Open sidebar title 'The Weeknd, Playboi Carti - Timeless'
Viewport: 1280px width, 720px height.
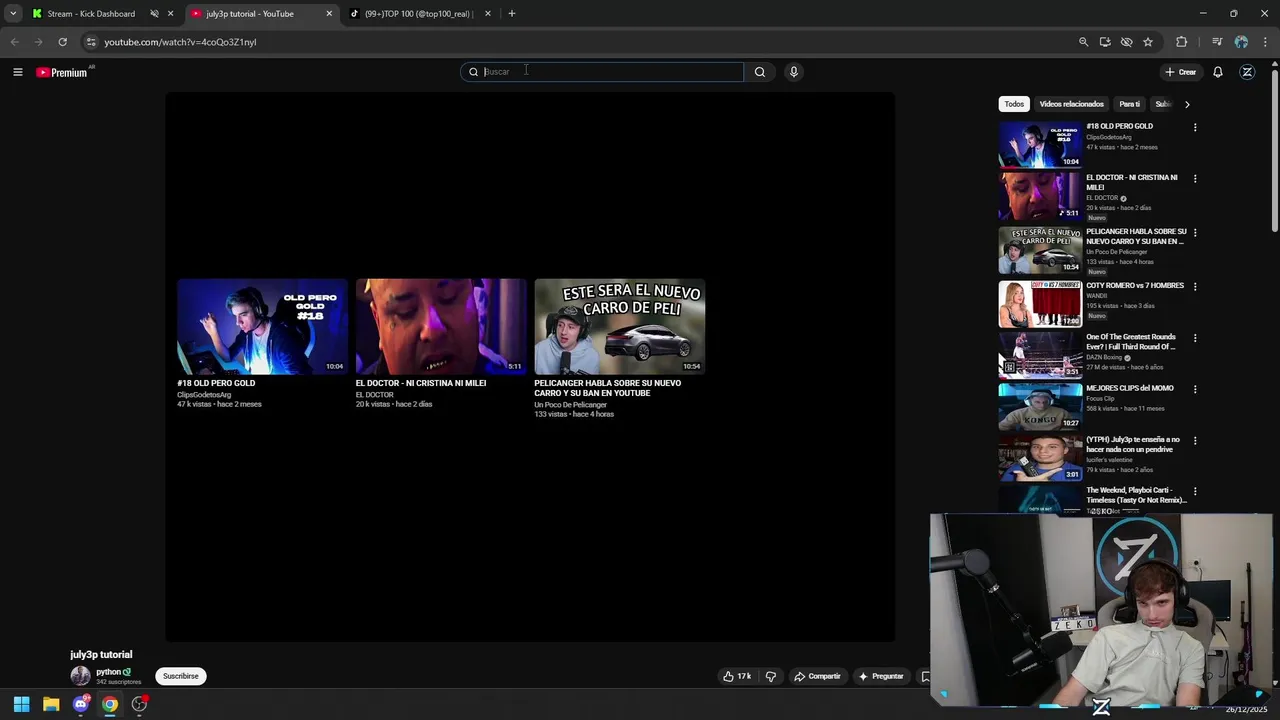(x=1136, y=495)
